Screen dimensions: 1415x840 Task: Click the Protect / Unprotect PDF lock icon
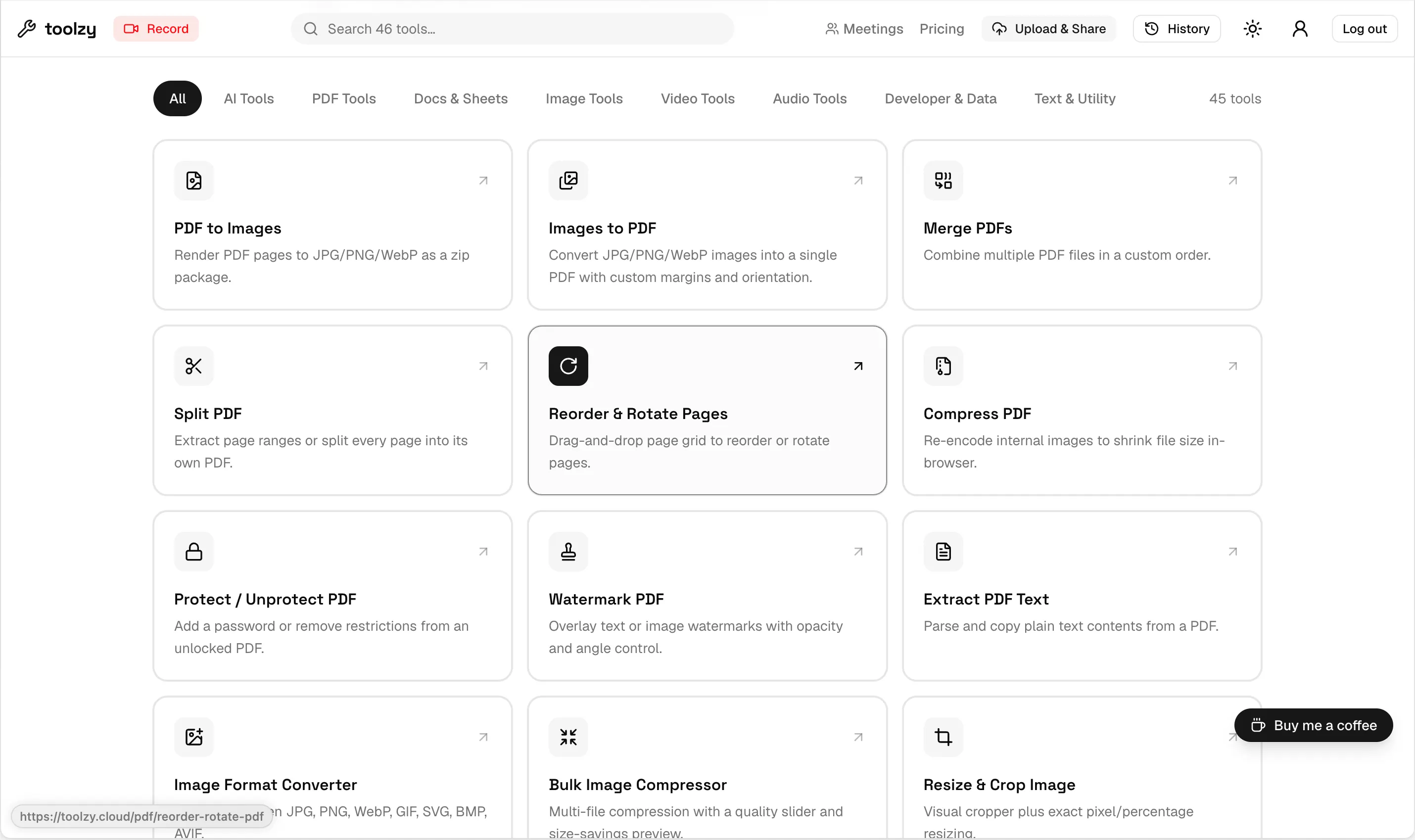point(193,552)
